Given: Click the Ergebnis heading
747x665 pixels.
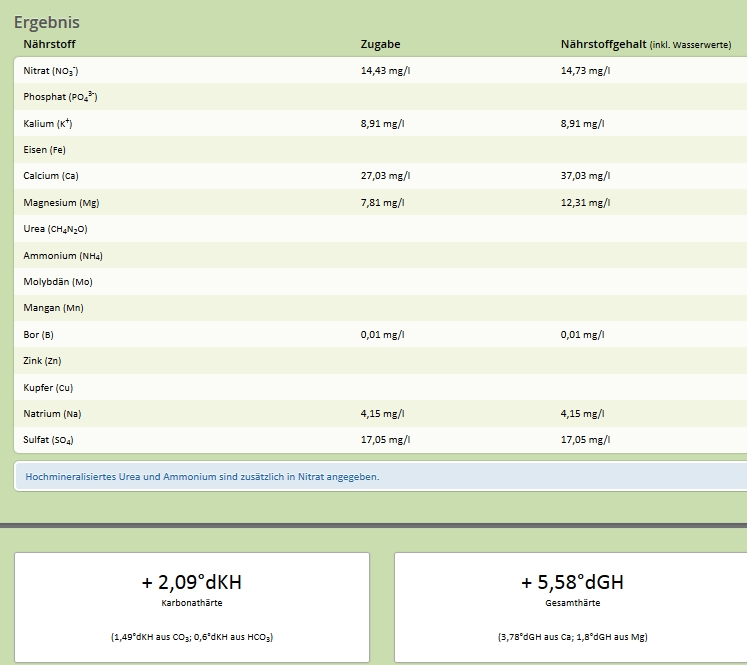Looking at the screenshot, I should pos(47,22).
